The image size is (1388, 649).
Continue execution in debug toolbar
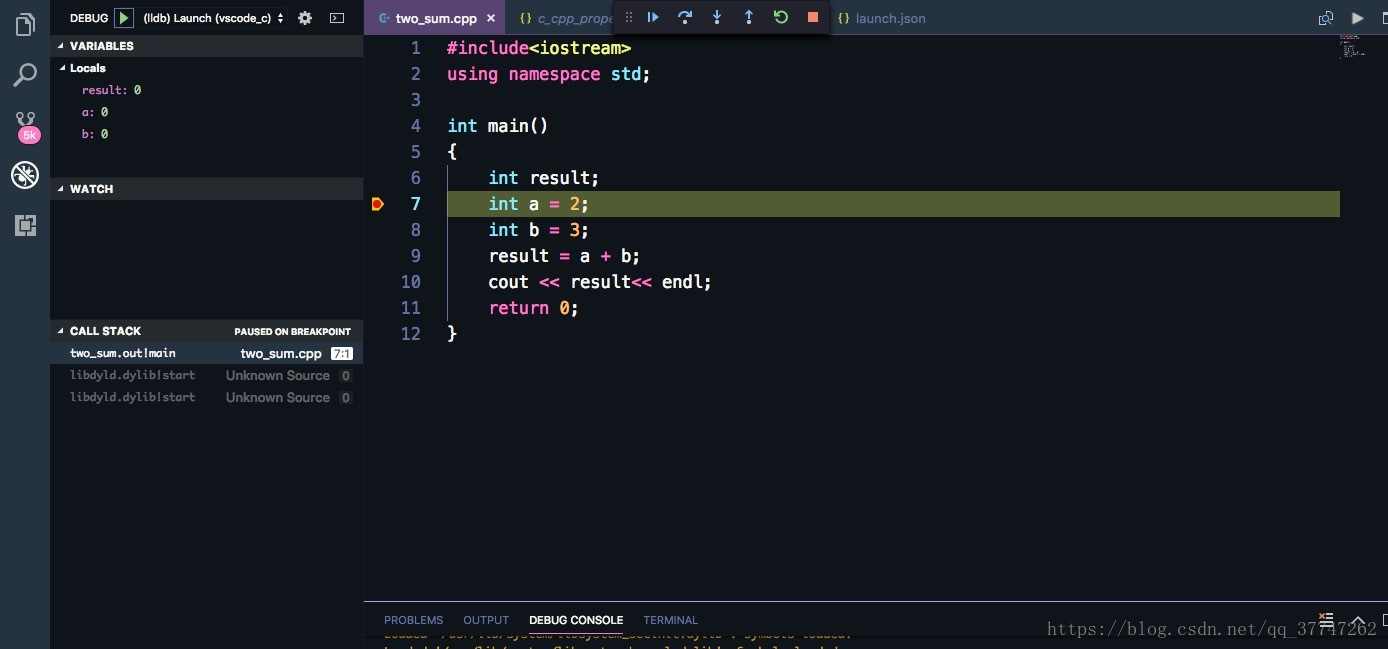653,17
